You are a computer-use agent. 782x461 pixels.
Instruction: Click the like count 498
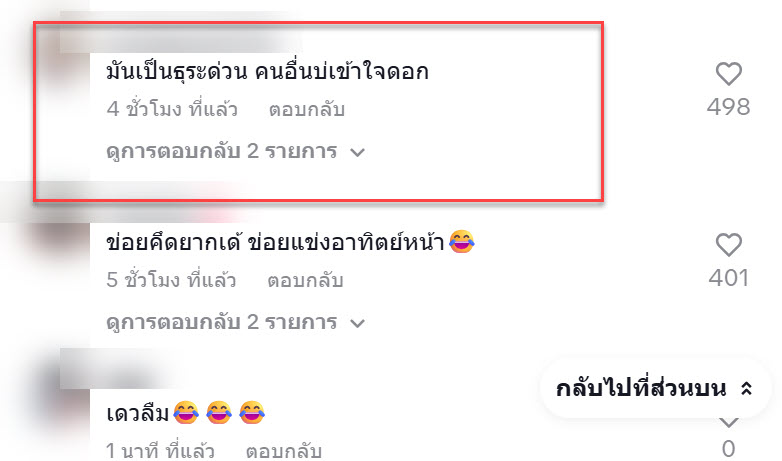coord(729,107)
